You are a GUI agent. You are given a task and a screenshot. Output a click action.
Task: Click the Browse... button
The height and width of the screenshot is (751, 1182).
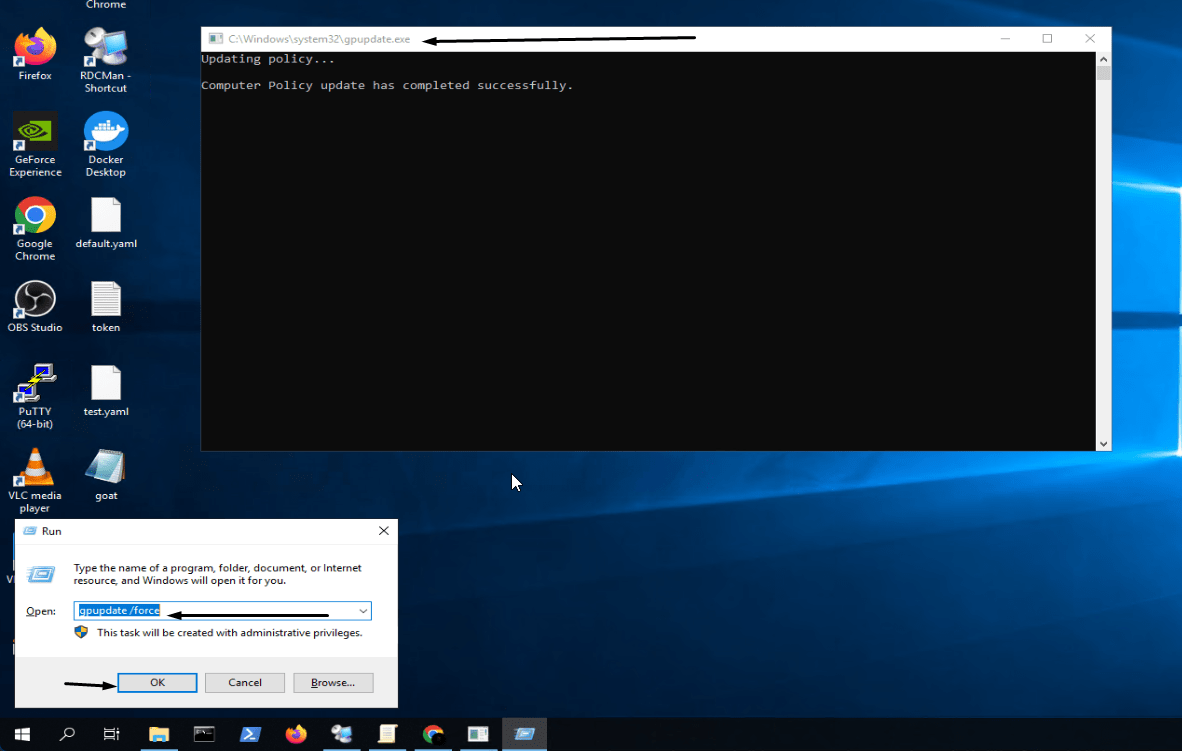click(x=333, y=682)
